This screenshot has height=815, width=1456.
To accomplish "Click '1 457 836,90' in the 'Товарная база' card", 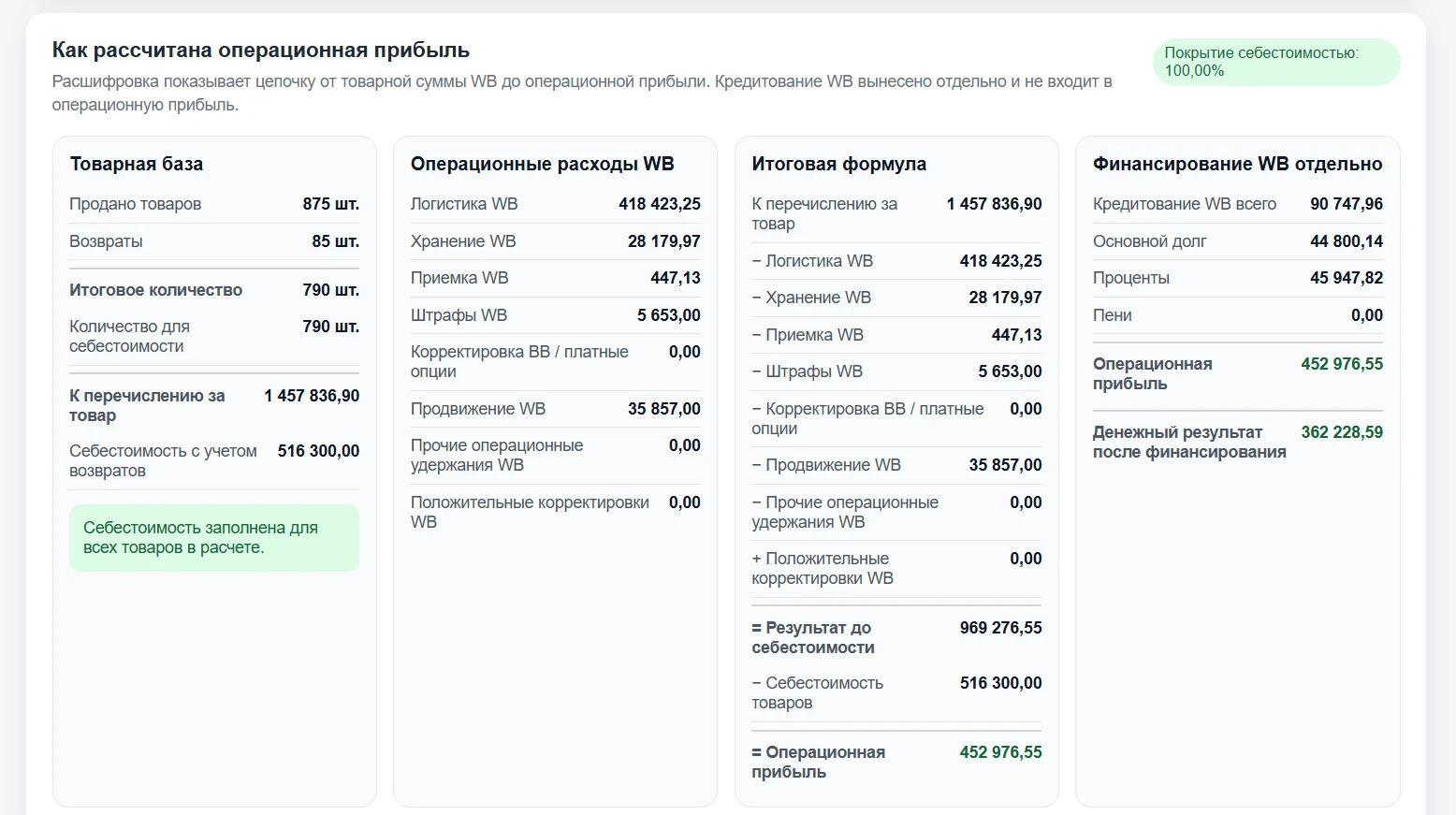I will 312,396.
